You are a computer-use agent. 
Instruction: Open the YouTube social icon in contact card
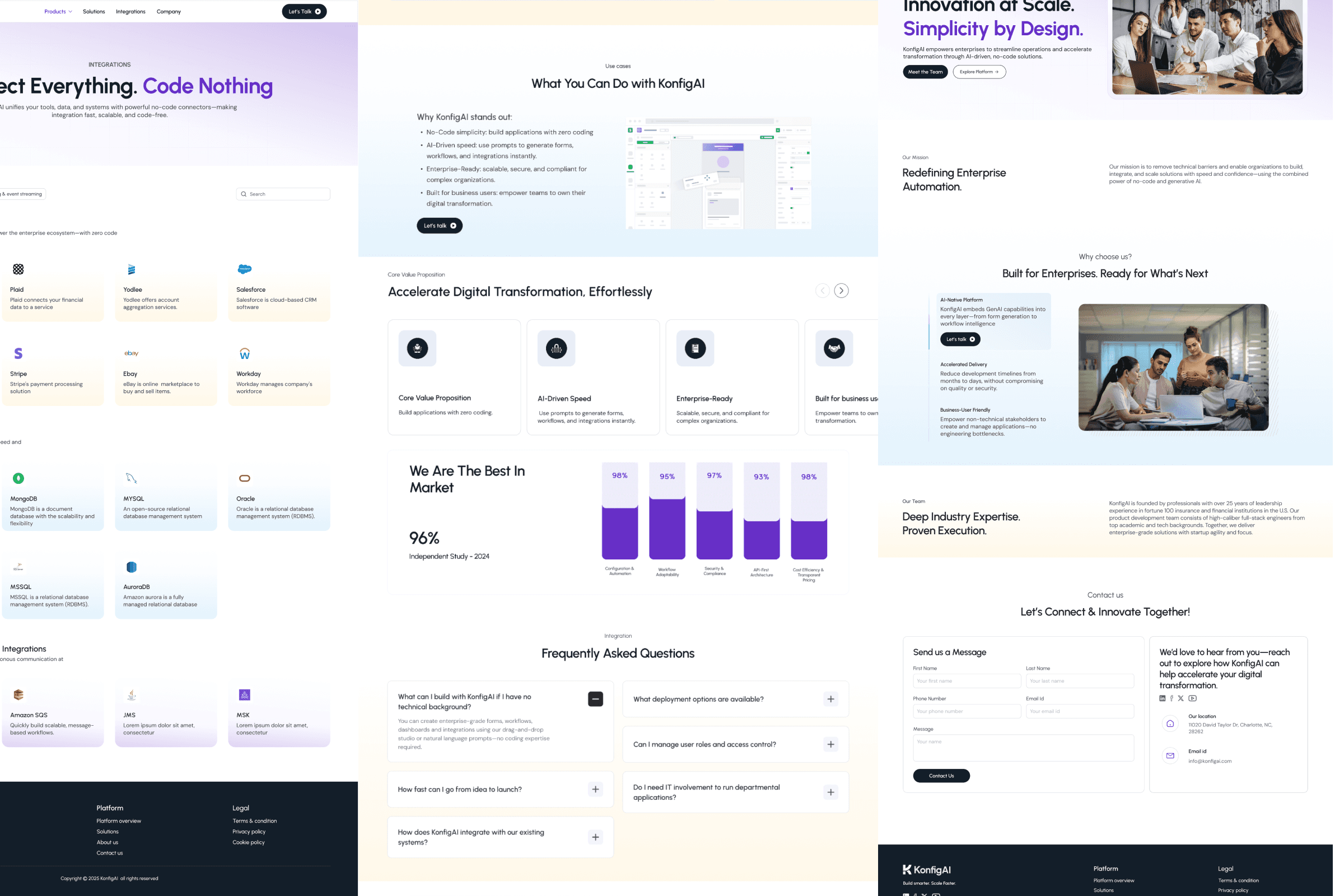coord(1193,698)
